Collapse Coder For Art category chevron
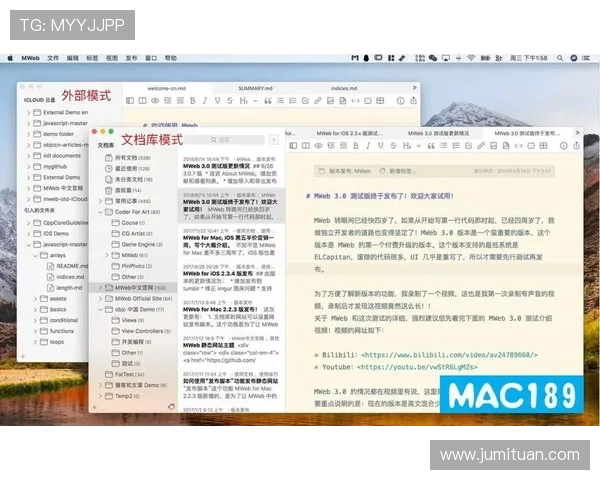This screenshot has height=480, width=600. [x=100, y=212]
